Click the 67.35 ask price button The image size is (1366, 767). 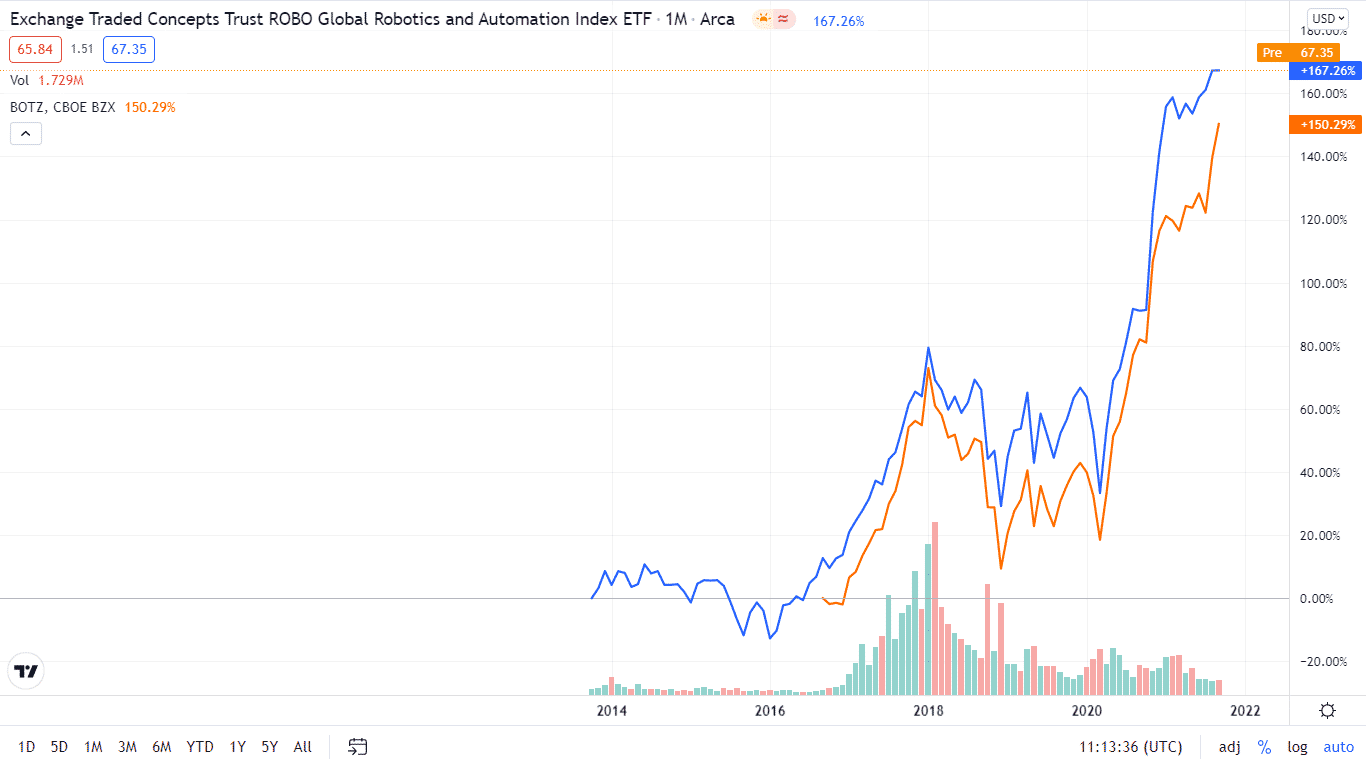point(128,49)
